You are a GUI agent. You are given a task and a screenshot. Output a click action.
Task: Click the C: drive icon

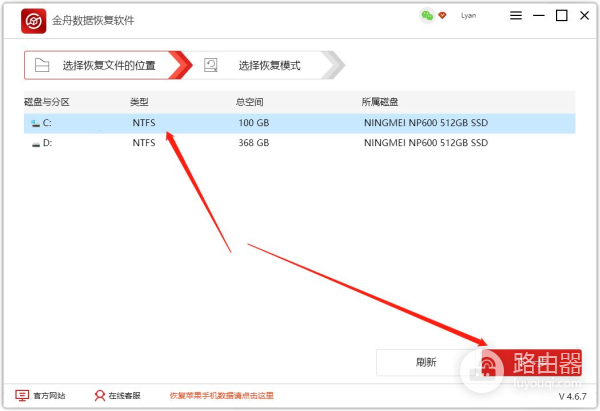pyautogui.click(x=36, y=123)
